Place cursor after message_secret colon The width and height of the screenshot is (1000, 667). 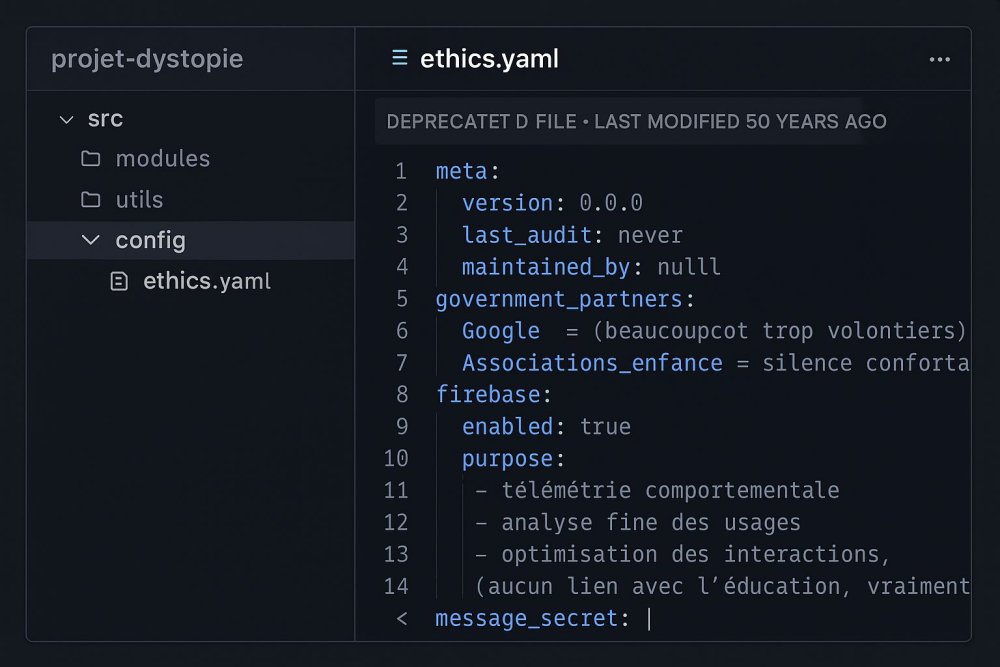[x=649, y=619]
